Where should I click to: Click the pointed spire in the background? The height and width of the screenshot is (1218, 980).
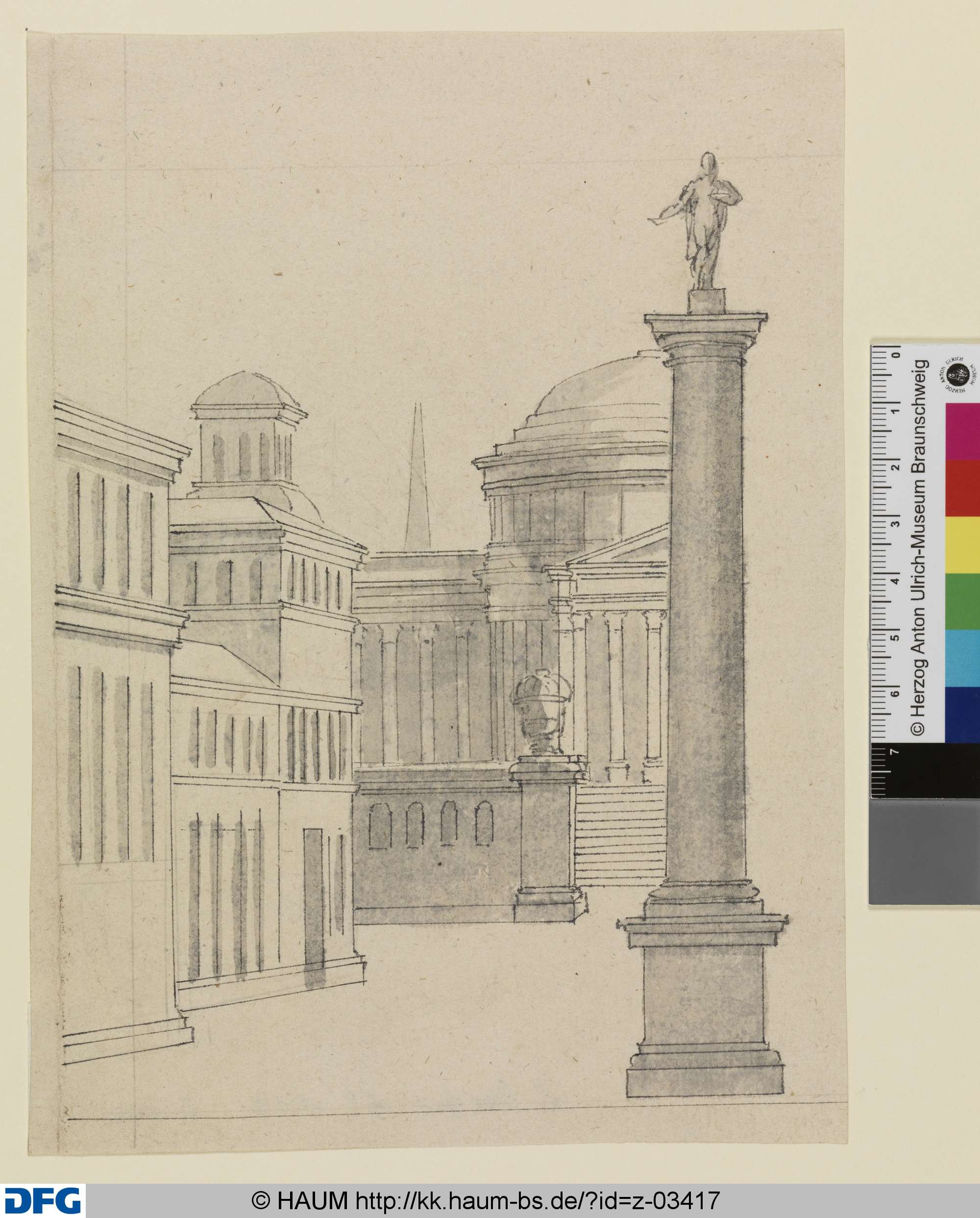coord(417,476)
